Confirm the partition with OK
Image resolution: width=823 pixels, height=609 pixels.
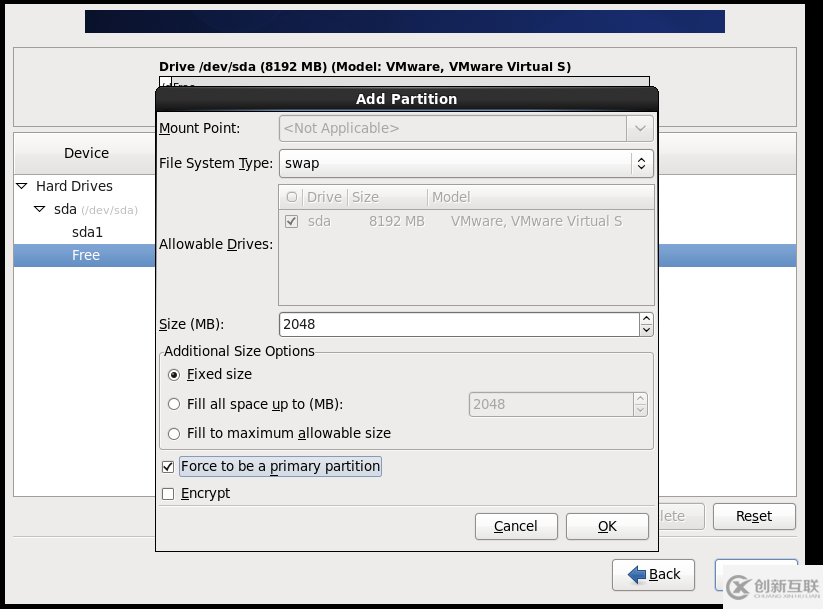[x=607, y=527]
